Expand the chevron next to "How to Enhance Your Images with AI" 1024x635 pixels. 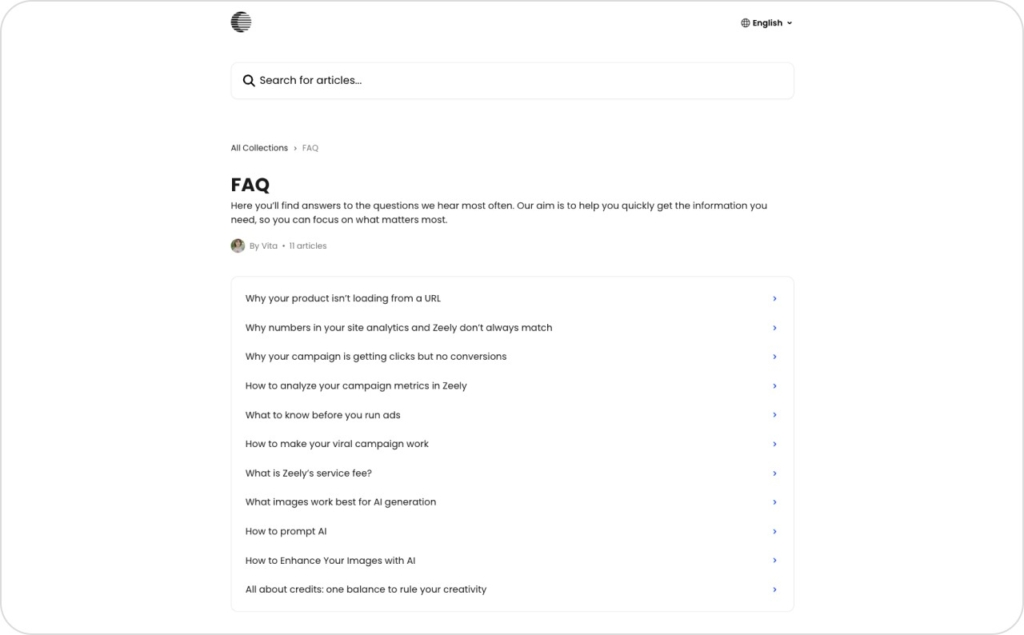pos(774,560)
